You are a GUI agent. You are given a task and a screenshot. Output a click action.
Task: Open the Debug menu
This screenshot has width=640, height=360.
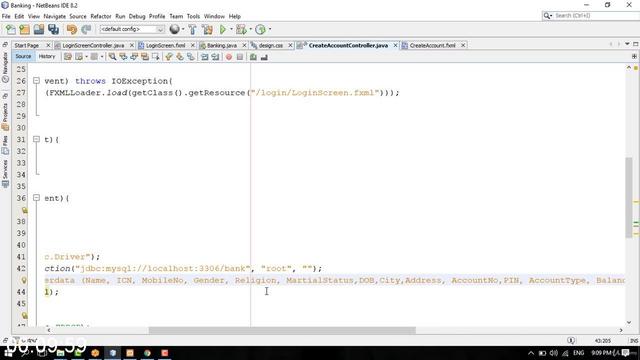pos(137,16)
